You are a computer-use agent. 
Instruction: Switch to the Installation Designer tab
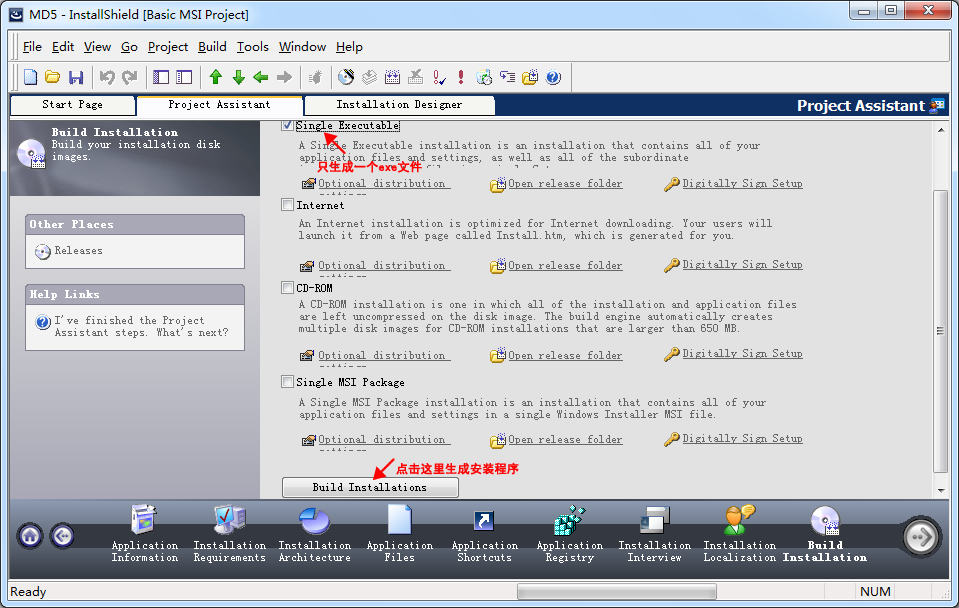coord(399,105)
